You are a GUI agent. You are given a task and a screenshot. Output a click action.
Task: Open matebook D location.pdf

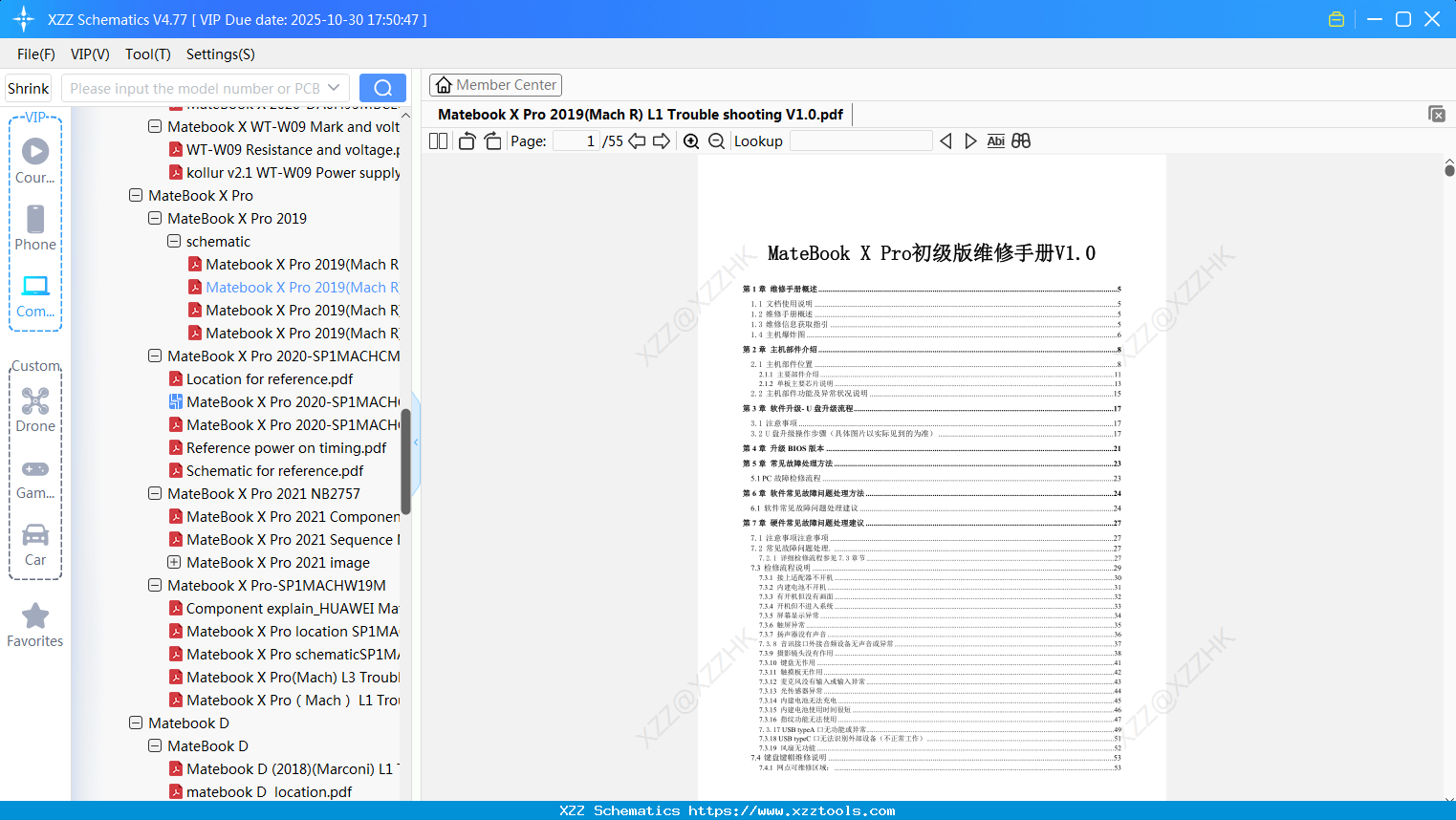[269, 791]
